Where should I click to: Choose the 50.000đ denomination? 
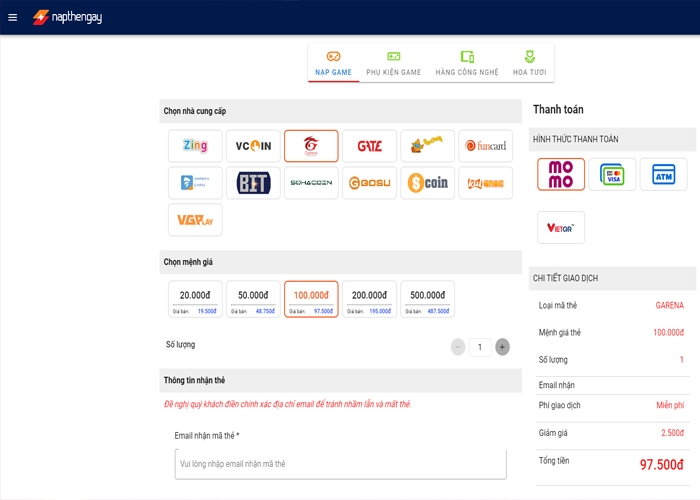253,299
